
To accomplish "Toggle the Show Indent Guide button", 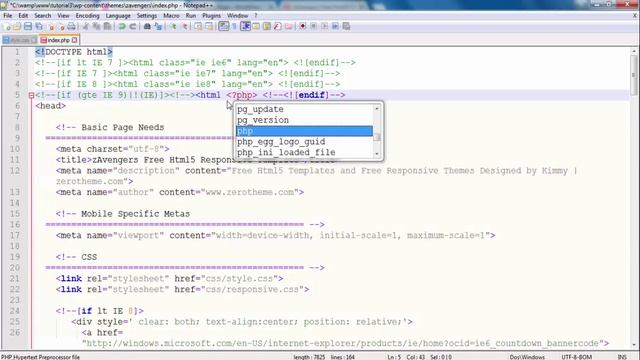I will (245, 27).
